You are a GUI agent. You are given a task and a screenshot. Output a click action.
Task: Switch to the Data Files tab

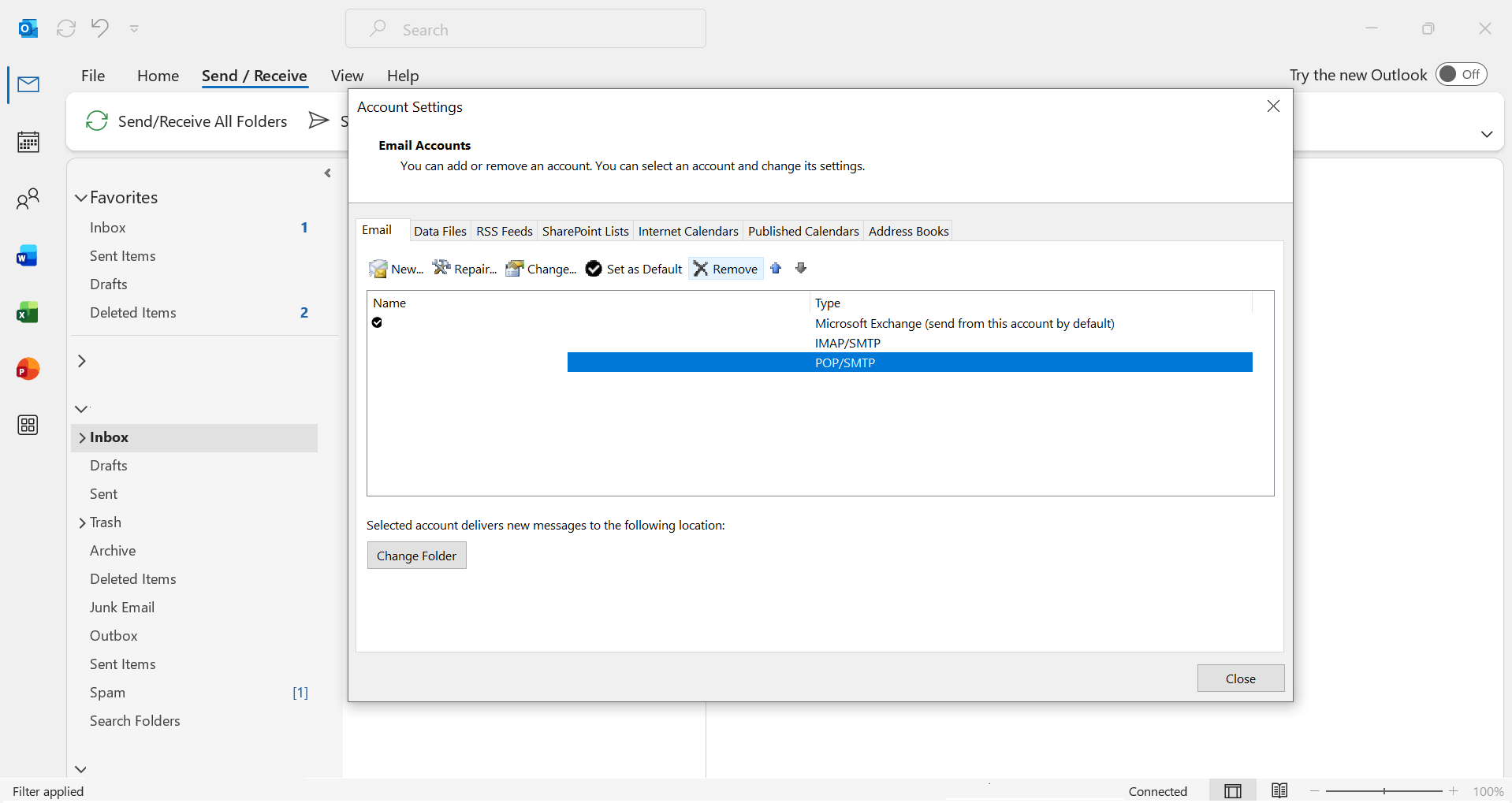441,231
